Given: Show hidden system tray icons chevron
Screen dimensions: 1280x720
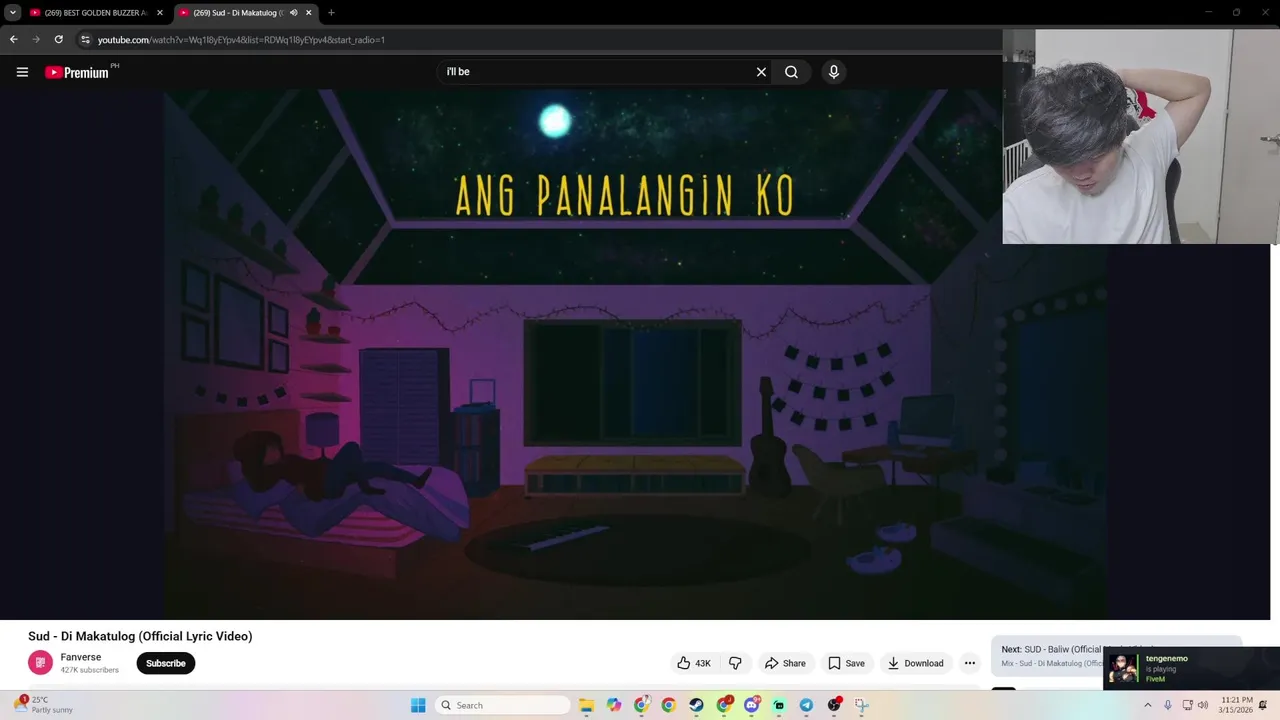Looking at the screenshot, I should (1147, 705).
